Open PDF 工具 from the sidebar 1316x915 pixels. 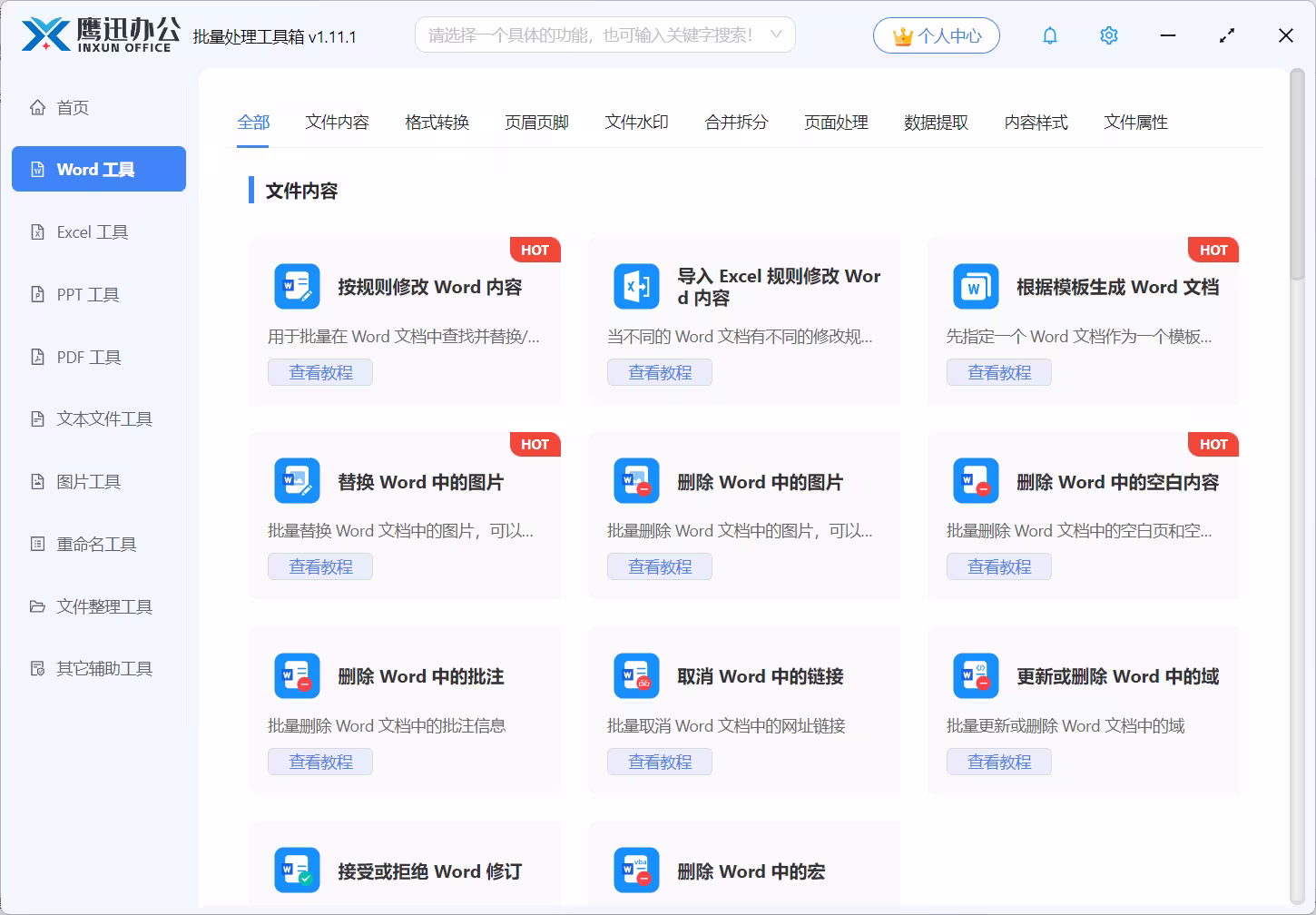coord(88,358)
